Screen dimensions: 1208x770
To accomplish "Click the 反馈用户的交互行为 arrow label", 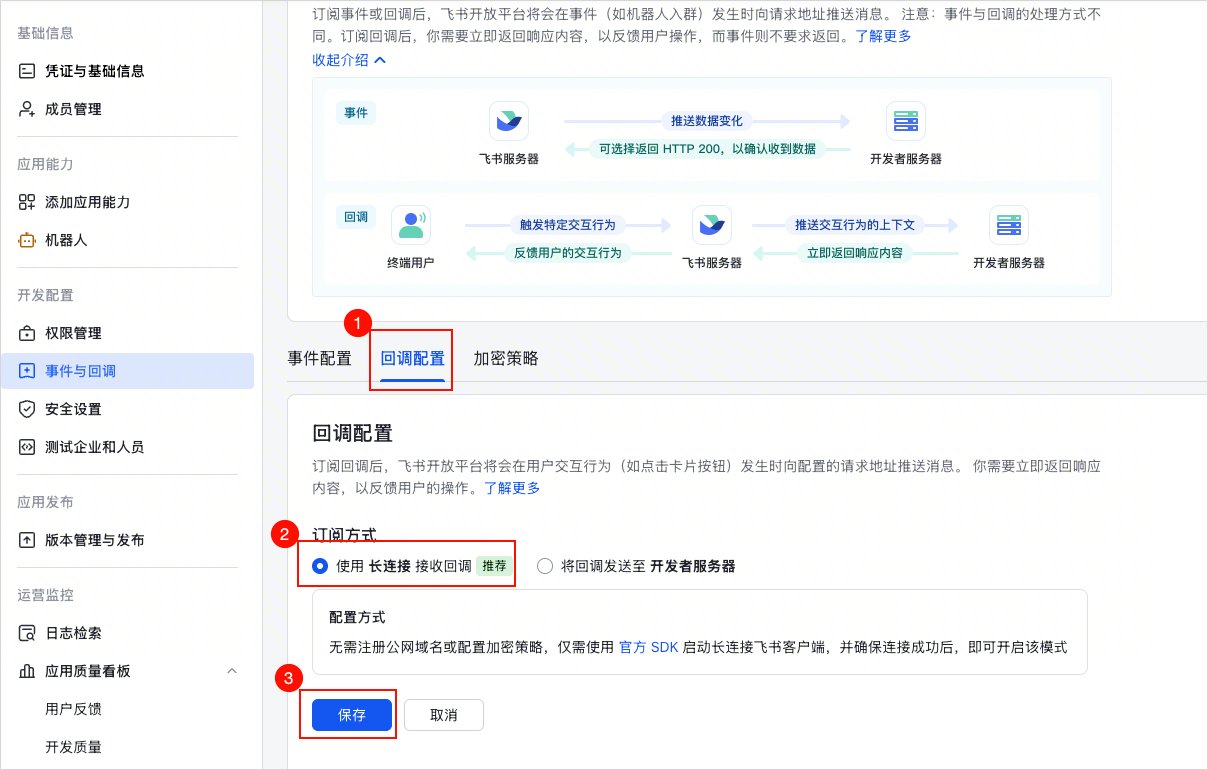I will (x=568, y=253).
